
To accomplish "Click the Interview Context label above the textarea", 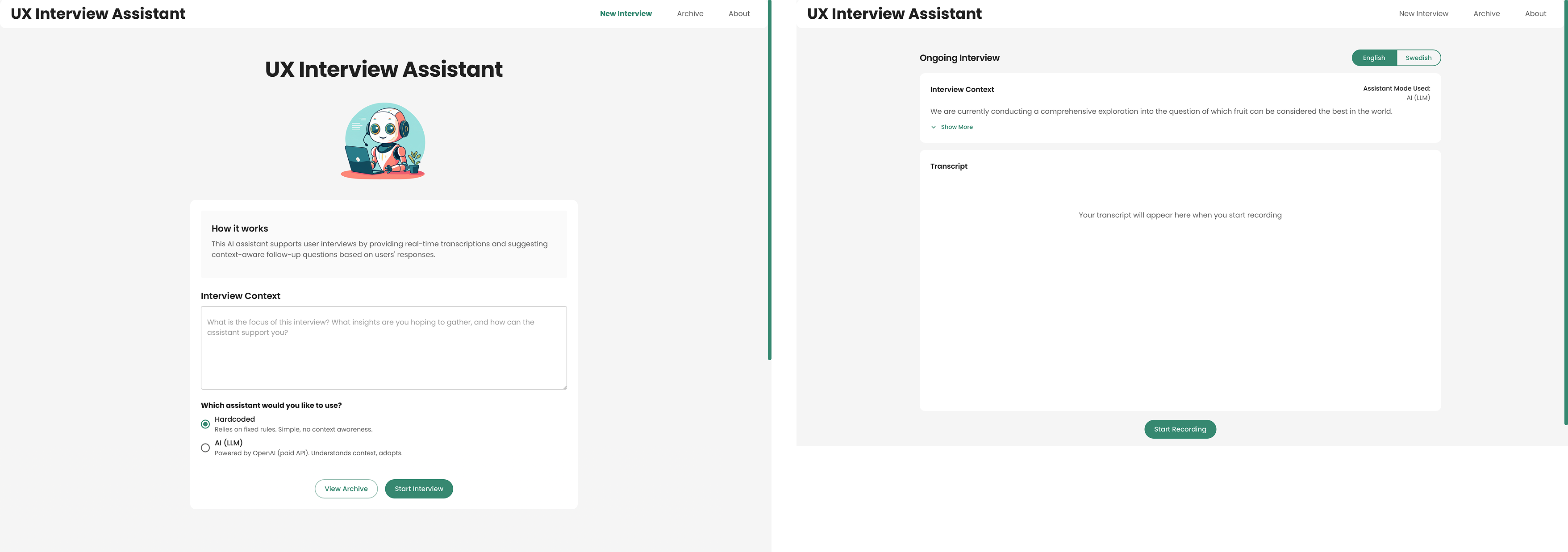I will (241, 296).
